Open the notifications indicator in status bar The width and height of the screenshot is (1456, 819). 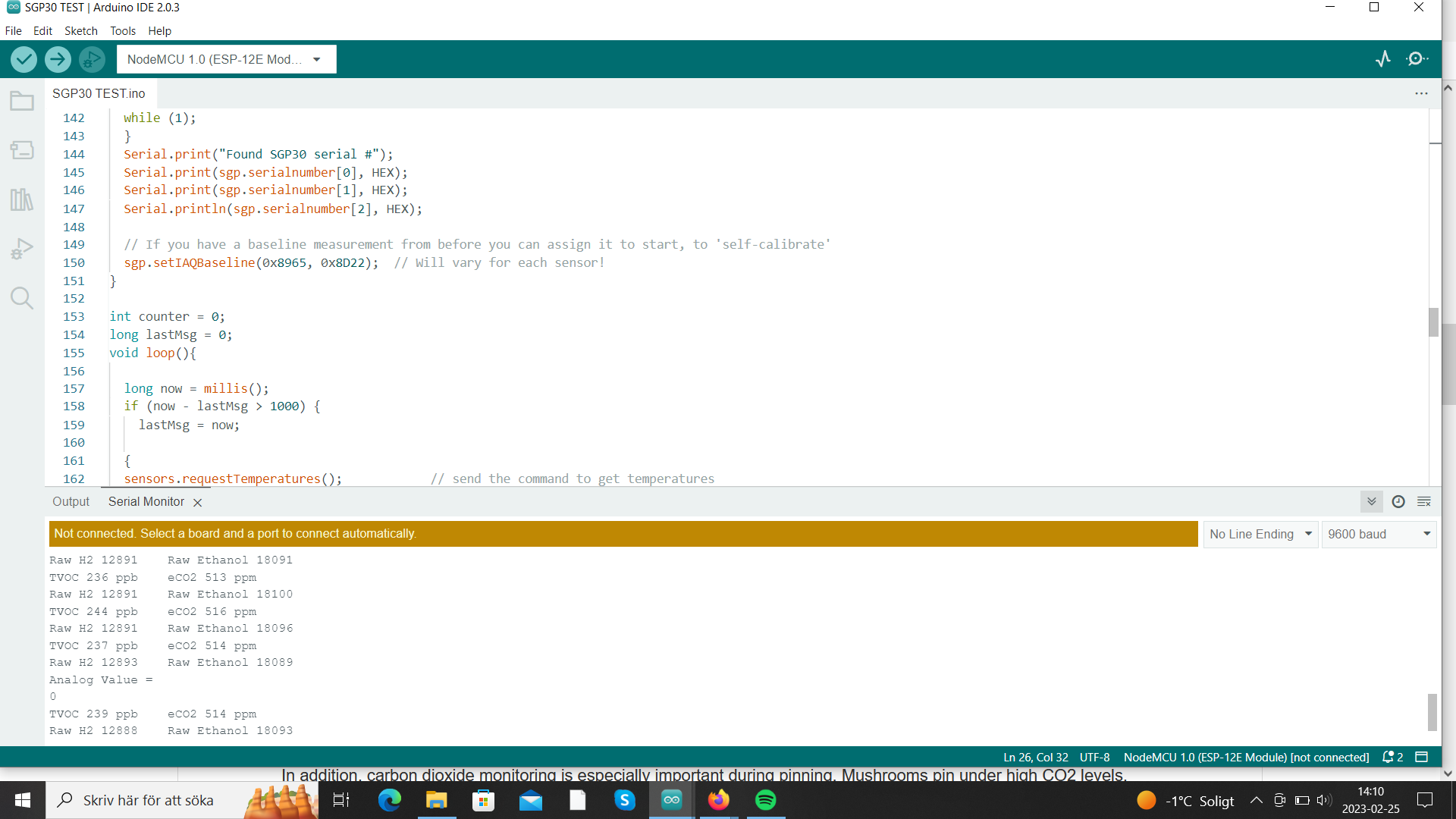pyautogui.click(x=1393, y=757)
